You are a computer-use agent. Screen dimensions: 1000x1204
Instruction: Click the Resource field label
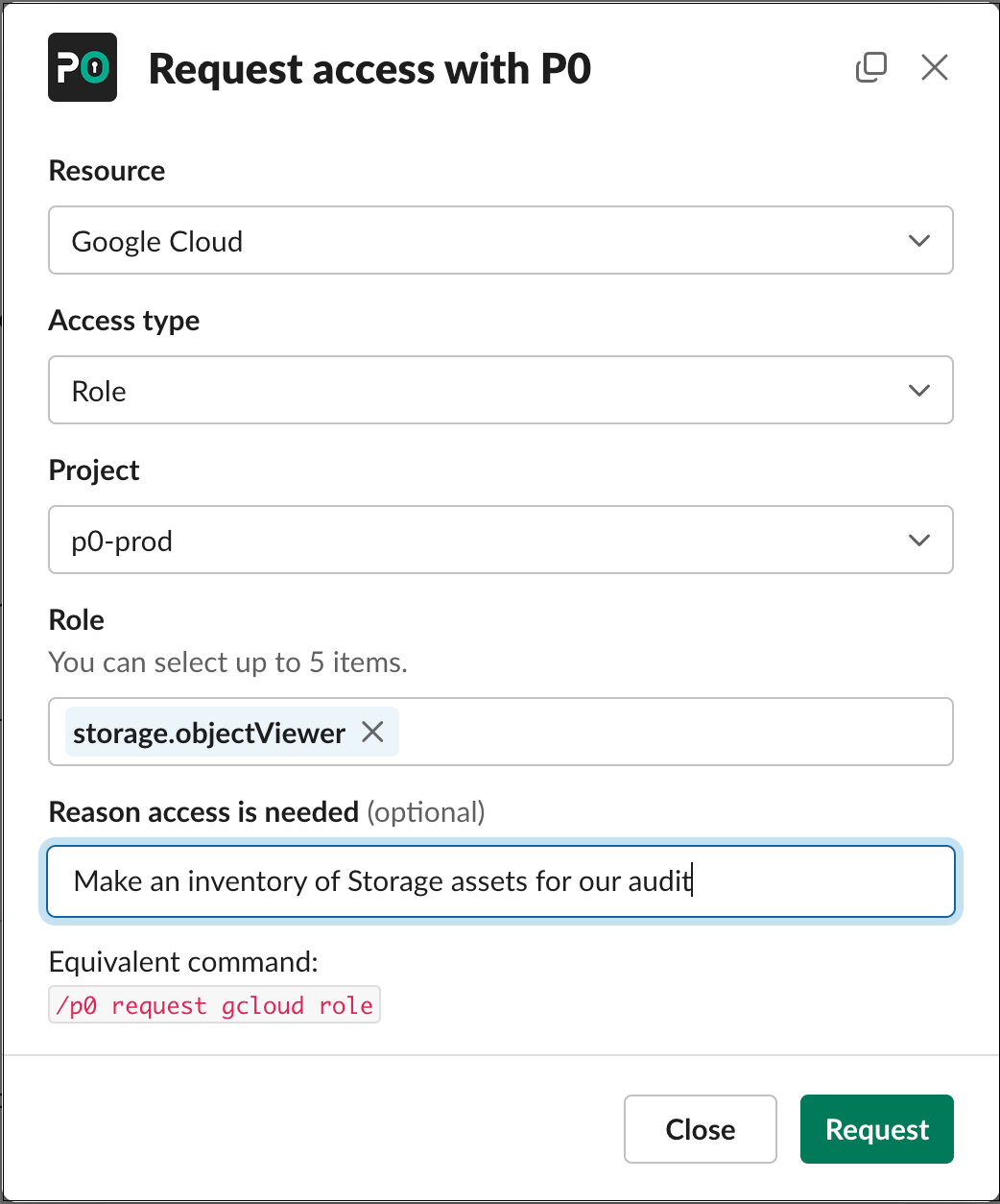coord(107,171)
